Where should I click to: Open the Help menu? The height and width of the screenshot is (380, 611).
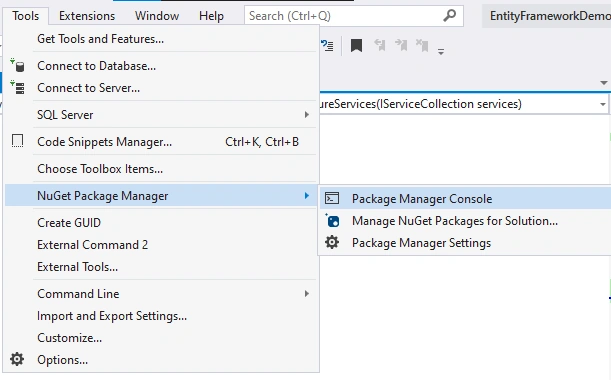pos(211,16)
